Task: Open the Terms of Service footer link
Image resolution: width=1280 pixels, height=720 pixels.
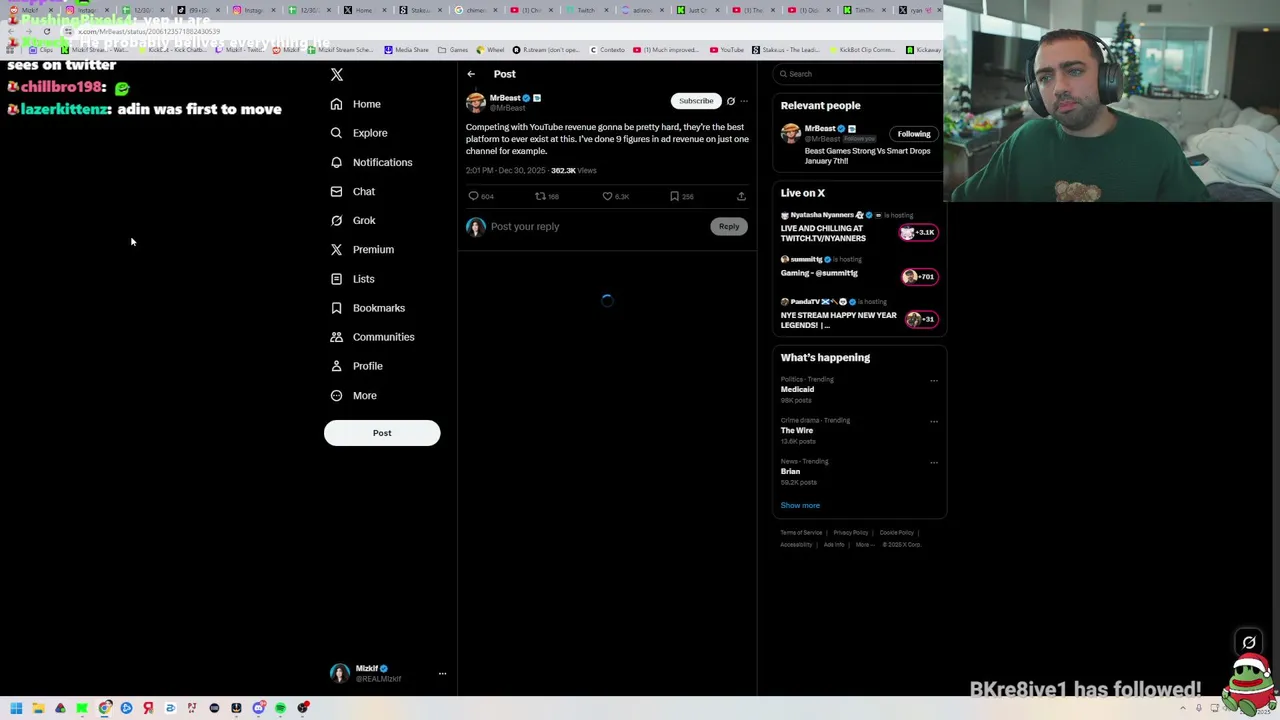Action: [x=801, y=533]
